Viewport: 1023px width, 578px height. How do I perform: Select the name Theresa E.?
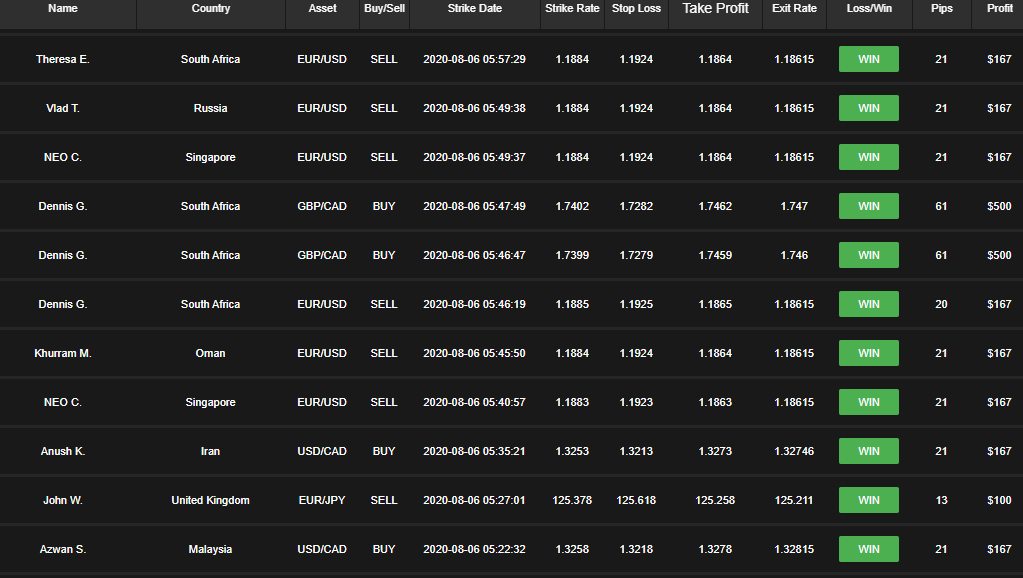click(63, 59)
